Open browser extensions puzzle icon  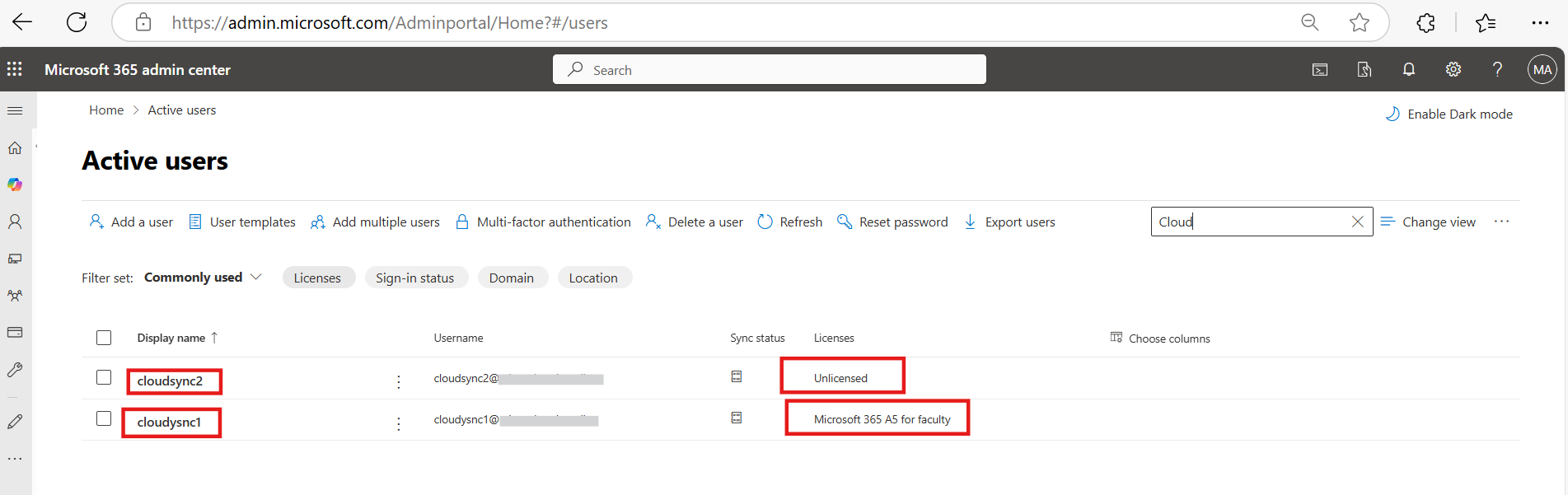1426,23
